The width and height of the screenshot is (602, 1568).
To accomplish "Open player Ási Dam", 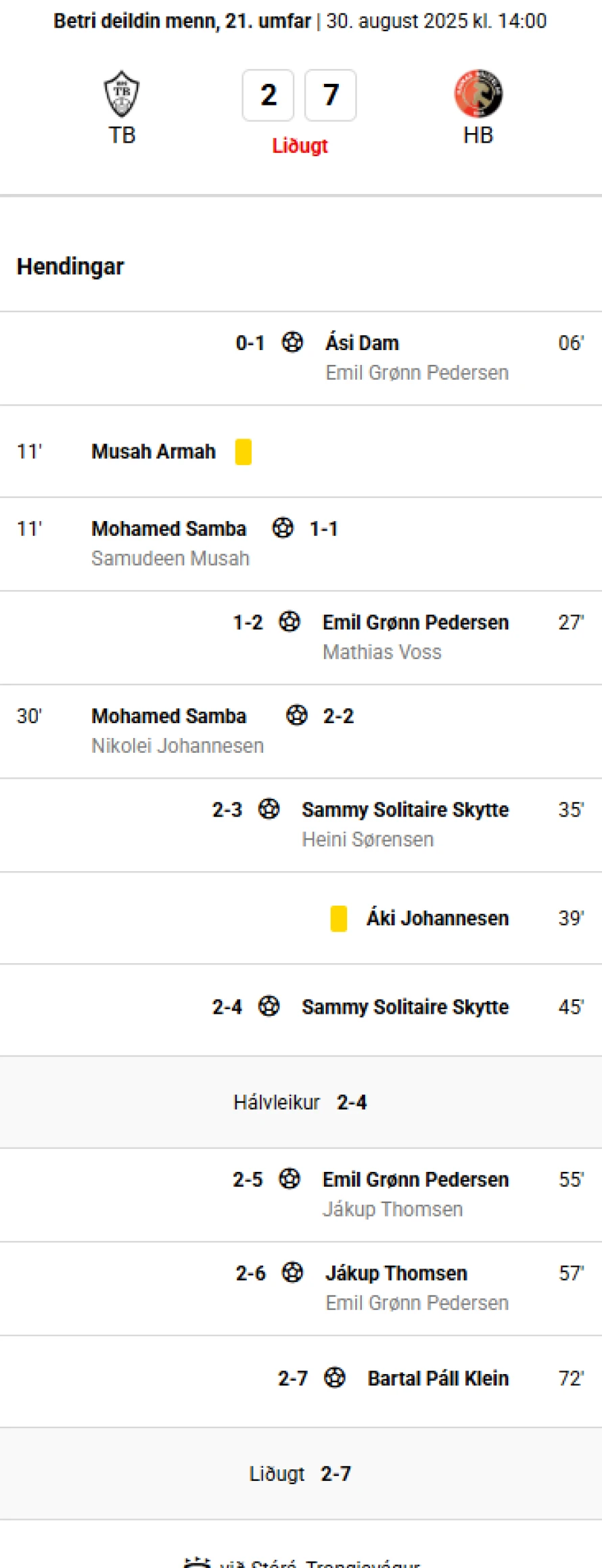I will coord(362,343).
